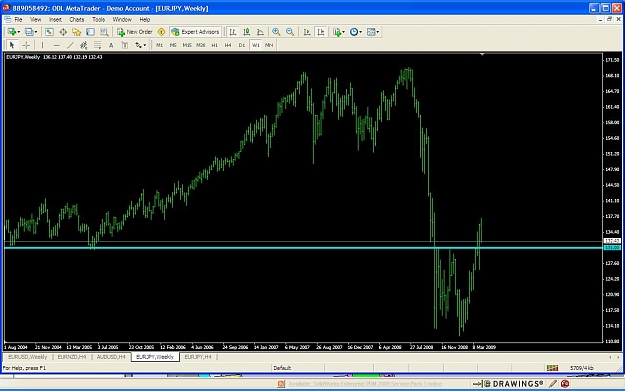Select the Text tool marked A
625x391 pixels.
[111, 45]
